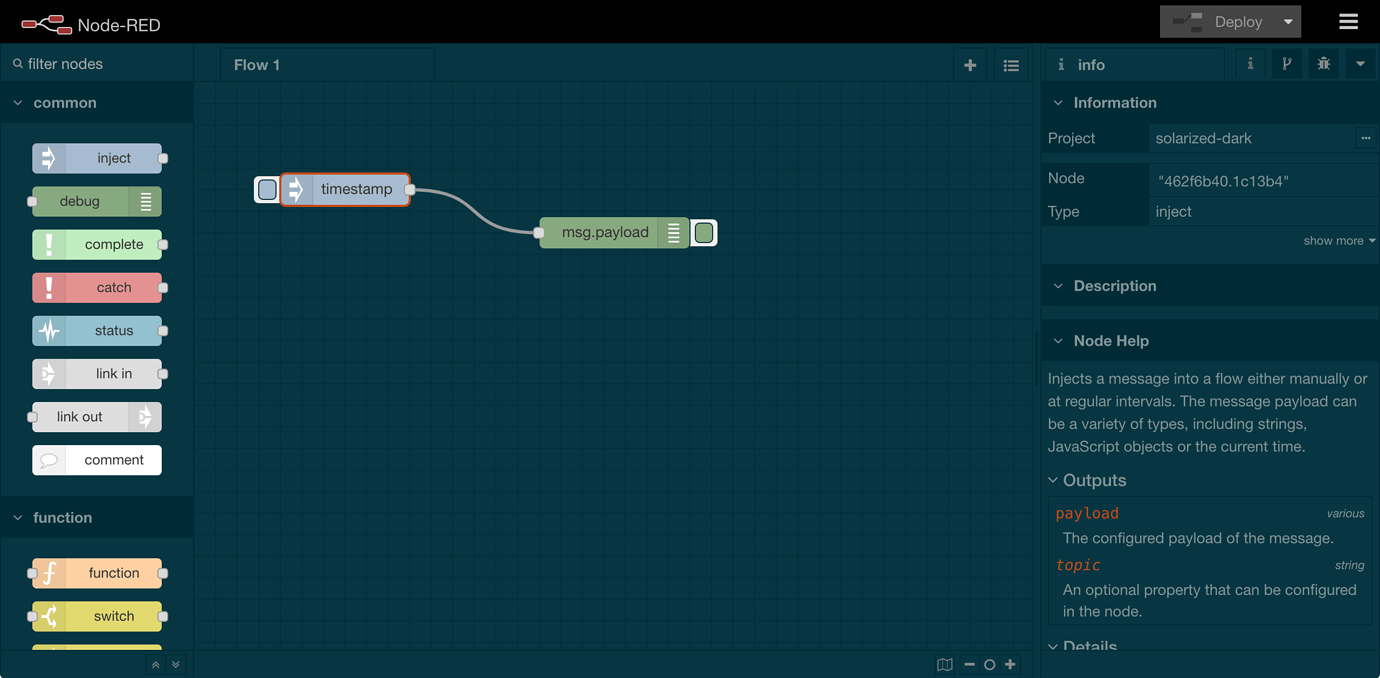Image resolution: width=1380 pixels, height=678 pixels.
Task: Toggle the navigator minimap icon near the zoom controls
Action: [944, 664]
